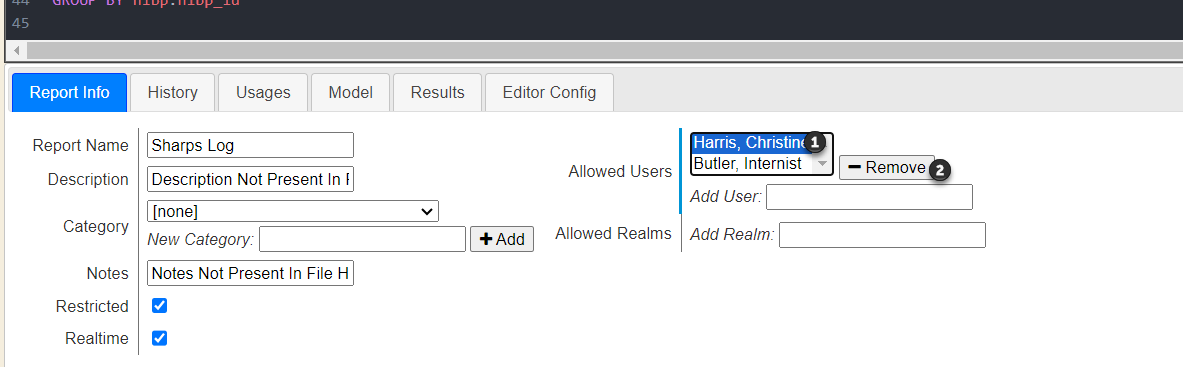Go to the Model tab
Image resolution: width=1183 pixels, height=367 pixels.
tap(351, 93)
